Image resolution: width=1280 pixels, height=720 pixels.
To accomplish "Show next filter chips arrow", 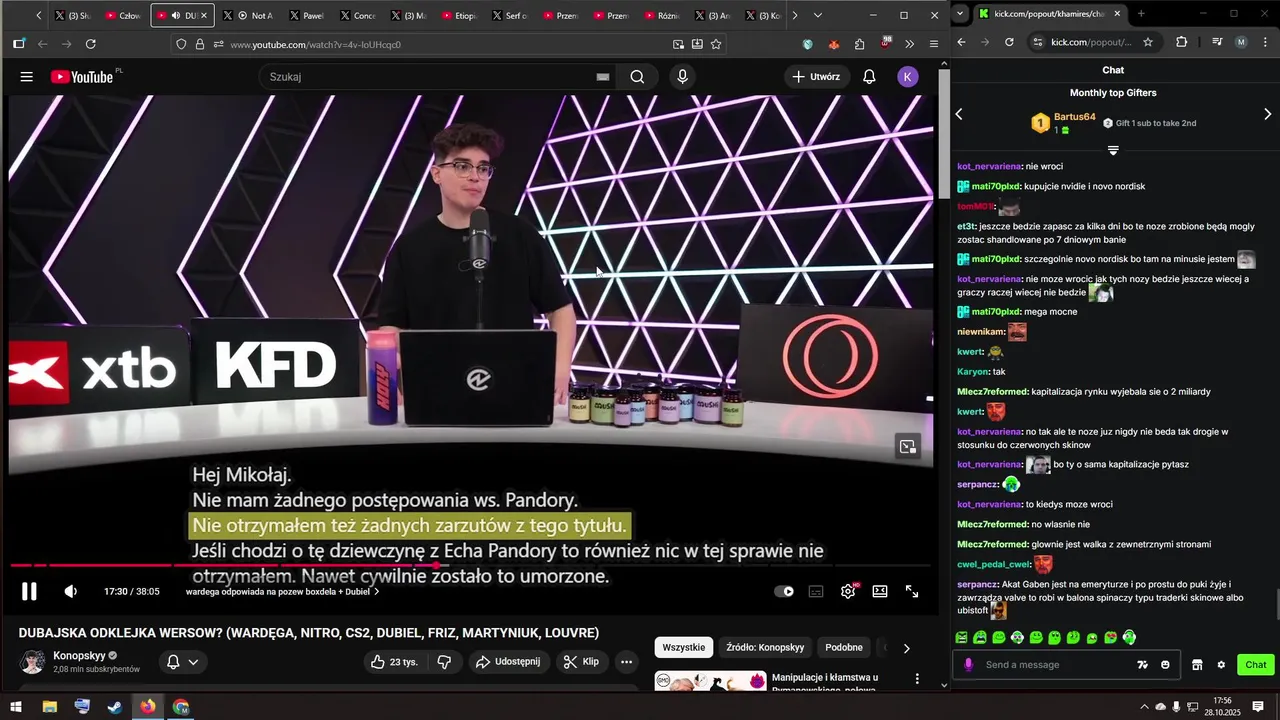I will click(x=906, y=648).
